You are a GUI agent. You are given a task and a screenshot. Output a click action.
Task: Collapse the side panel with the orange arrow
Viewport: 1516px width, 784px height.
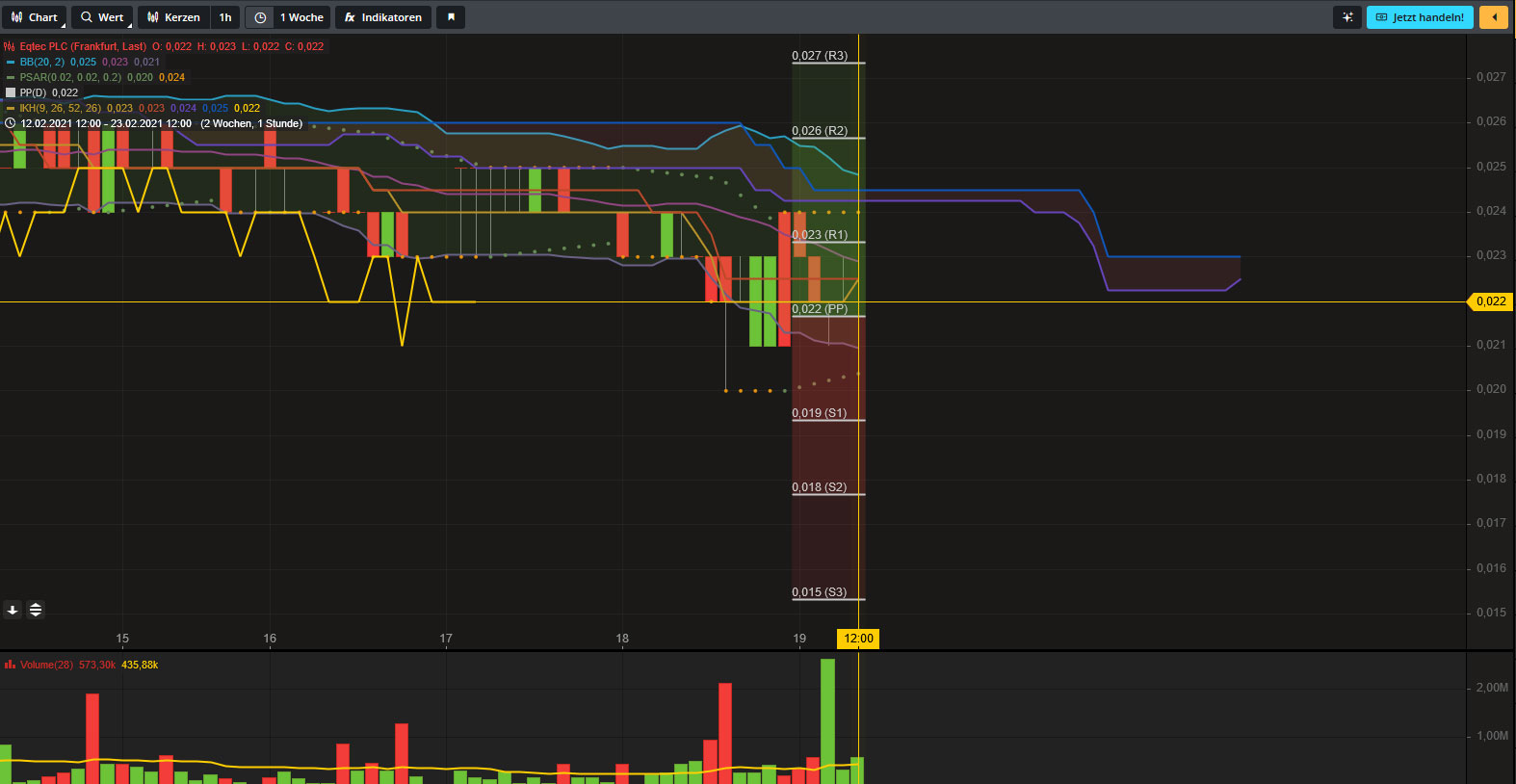pyautogui.click(x=1493, y=17)
